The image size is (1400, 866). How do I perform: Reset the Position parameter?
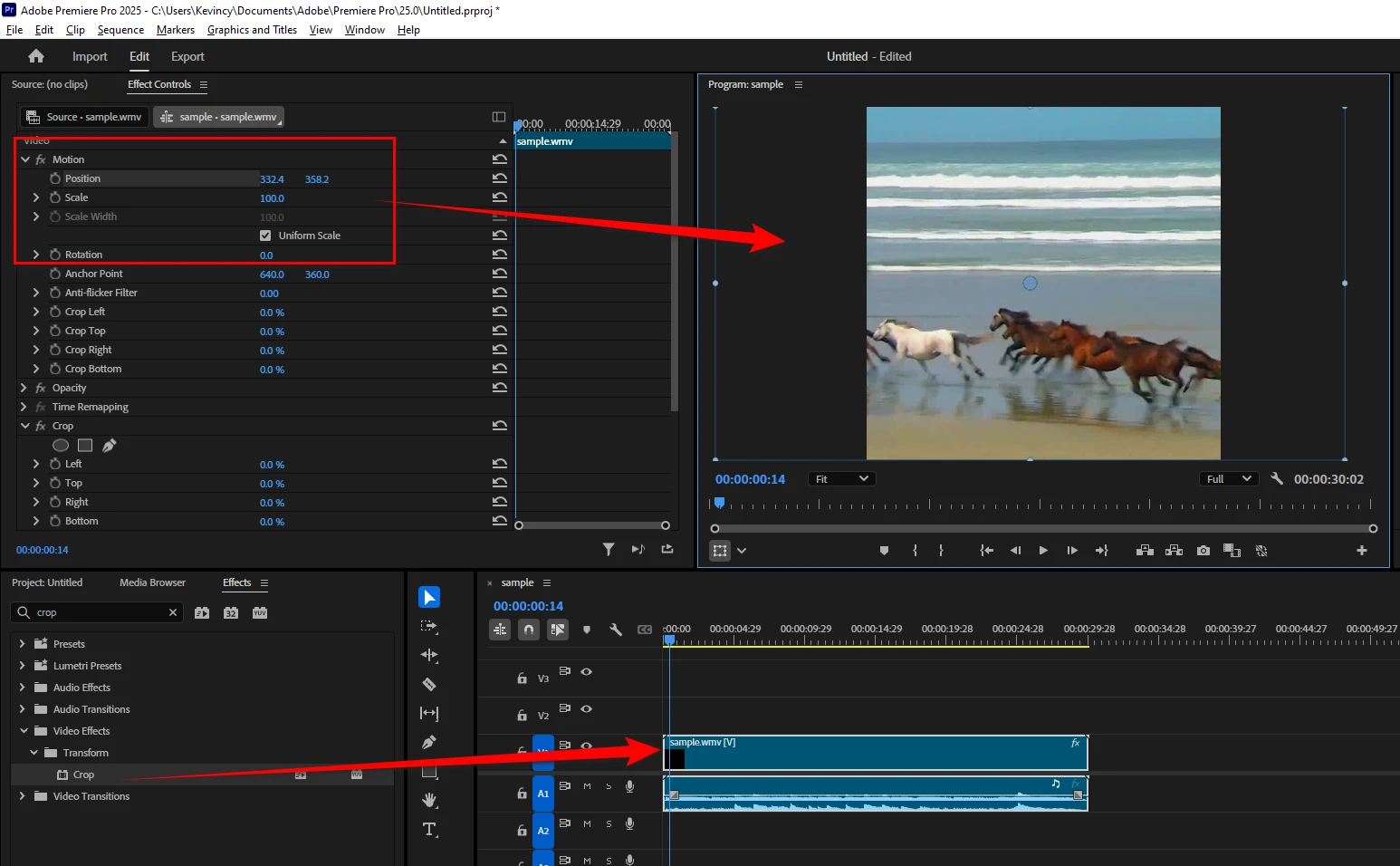coord(500,178)
